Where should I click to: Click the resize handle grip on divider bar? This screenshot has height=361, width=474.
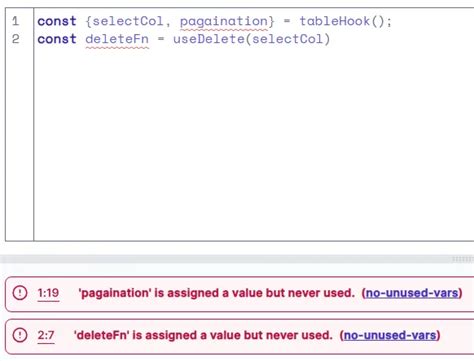point(463,259)
